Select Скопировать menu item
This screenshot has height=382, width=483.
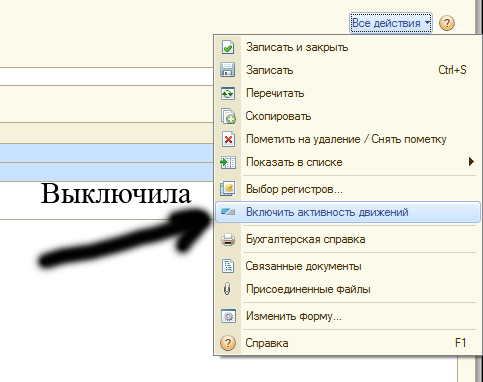(347, 116)
